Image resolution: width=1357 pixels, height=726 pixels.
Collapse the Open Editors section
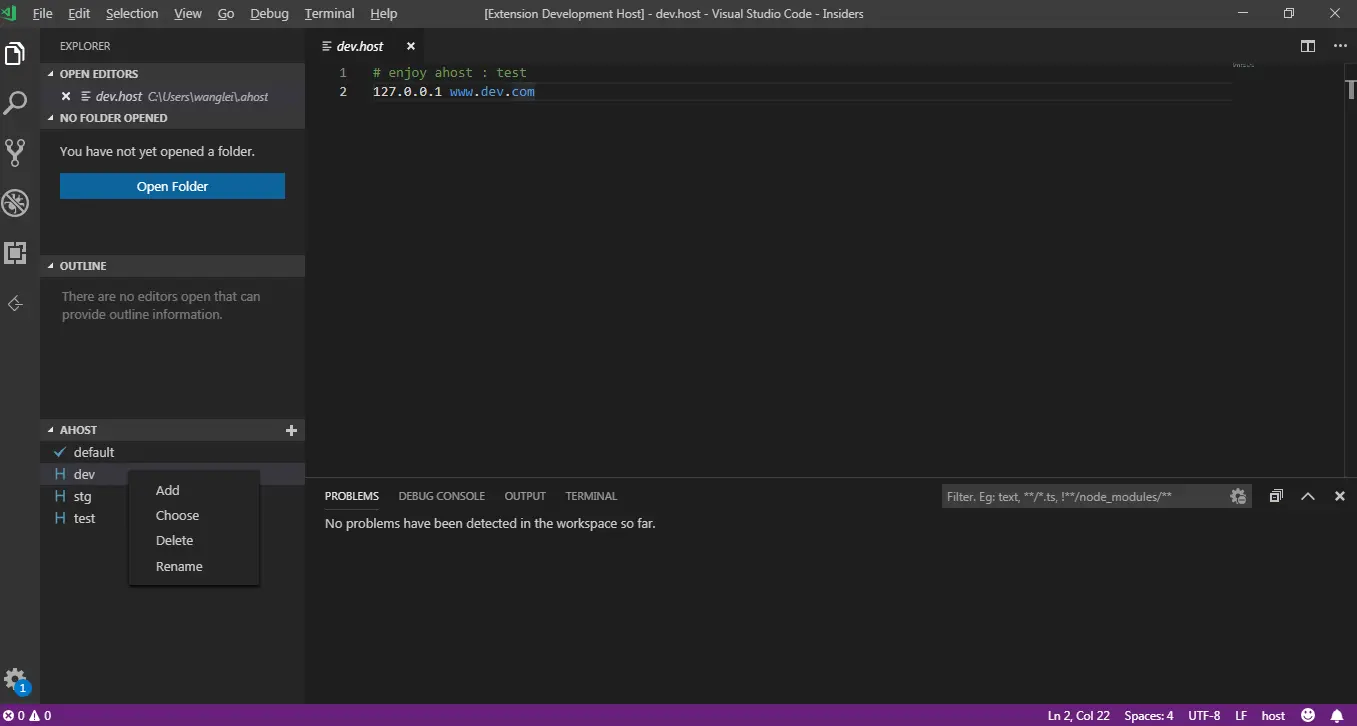coord(51,74)
